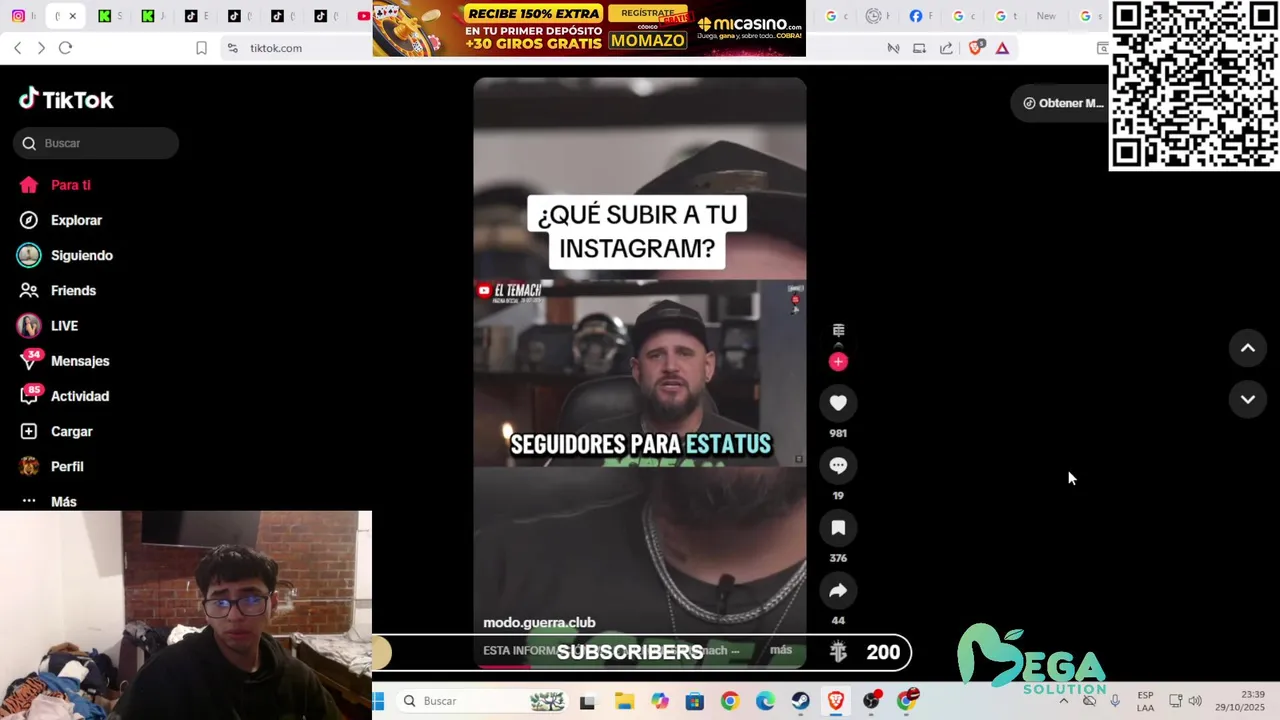Open Microsoft Store from the taskbar
1280x720 pixels.
point(694,701)
